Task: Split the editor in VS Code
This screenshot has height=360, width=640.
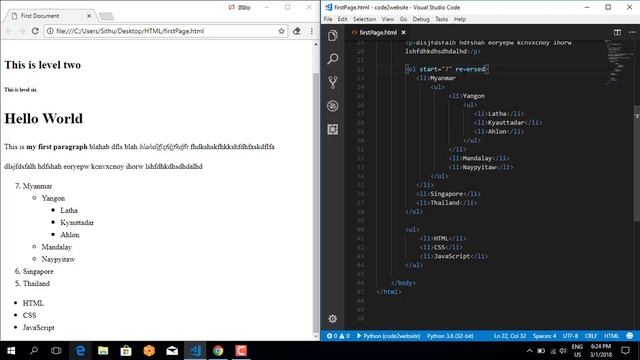Action: tap(617, 32)
